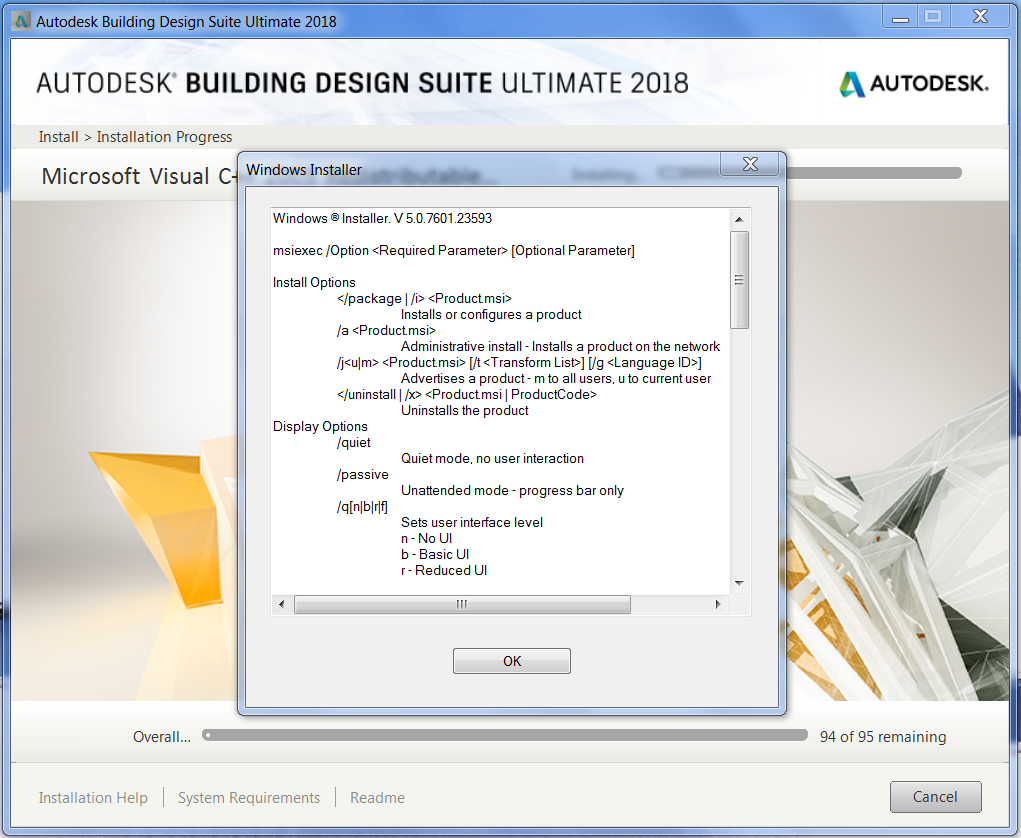Open the System Requirements link
Screen dimensions: 1021x838
(249, 798)
